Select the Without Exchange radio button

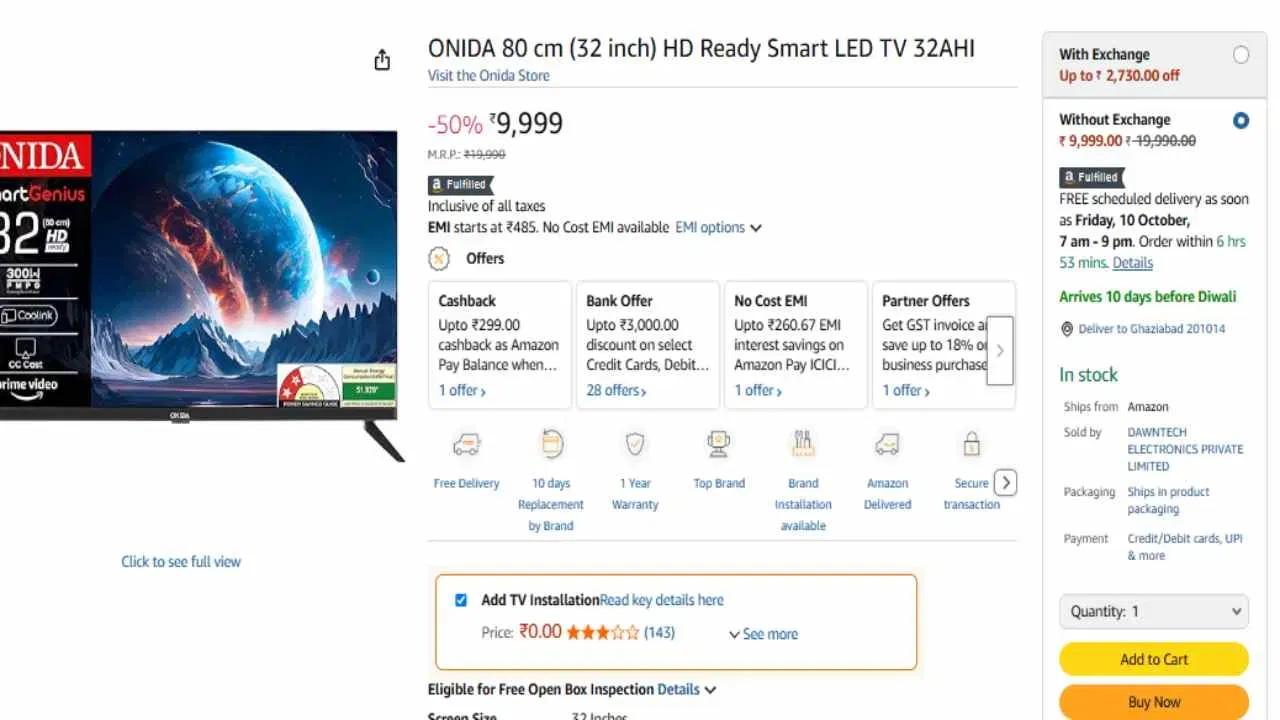1241,120
